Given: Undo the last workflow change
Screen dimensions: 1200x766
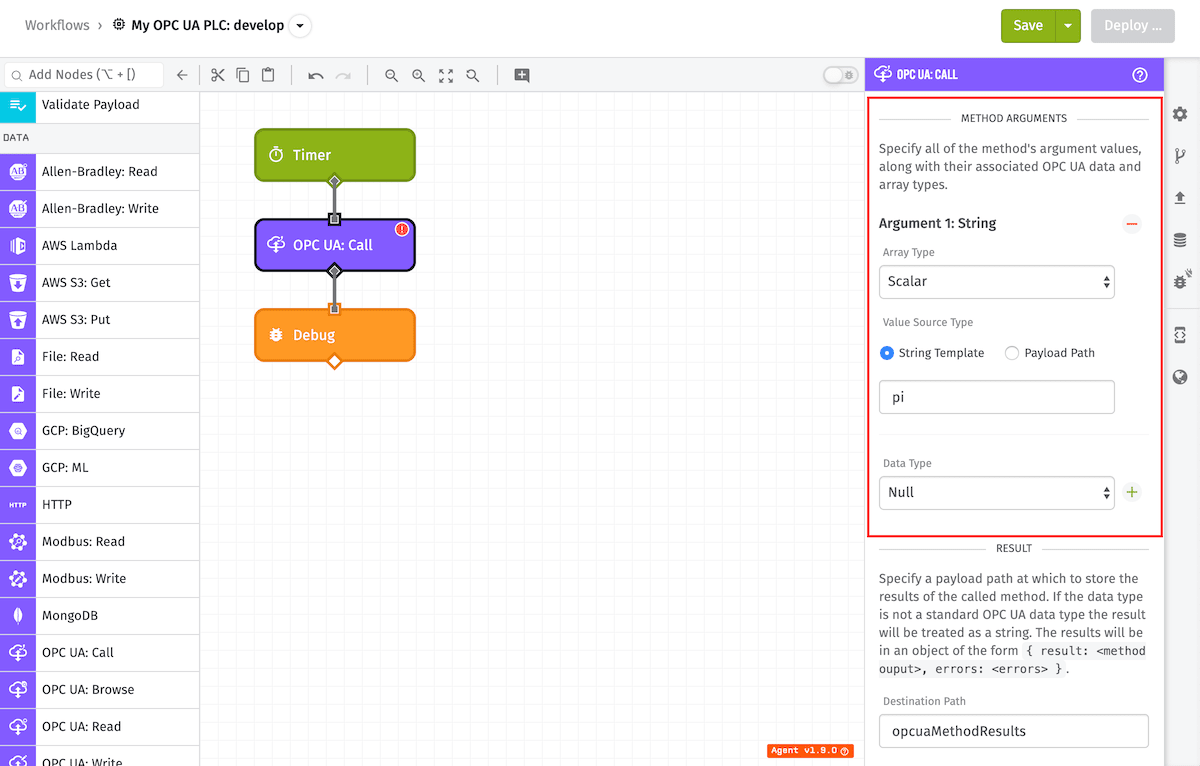Looking at the screenshot, I should pos(316,75).
